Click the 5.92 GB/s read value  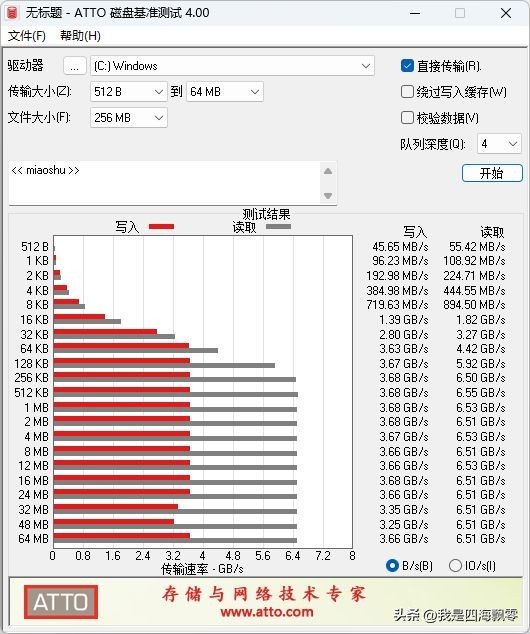click(x=481, y=363)
